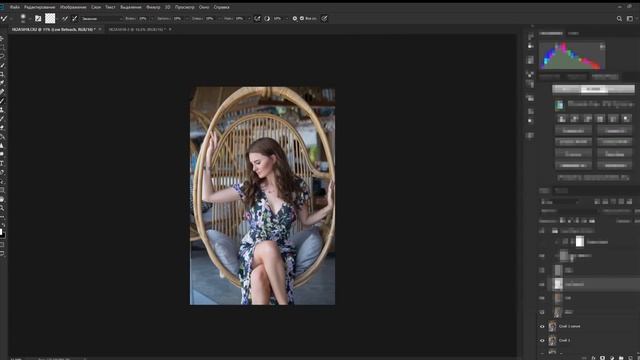Viewport: 640px width, 360px height.
Task: Select the Horizontal Type tool
Action: [2, 163]
